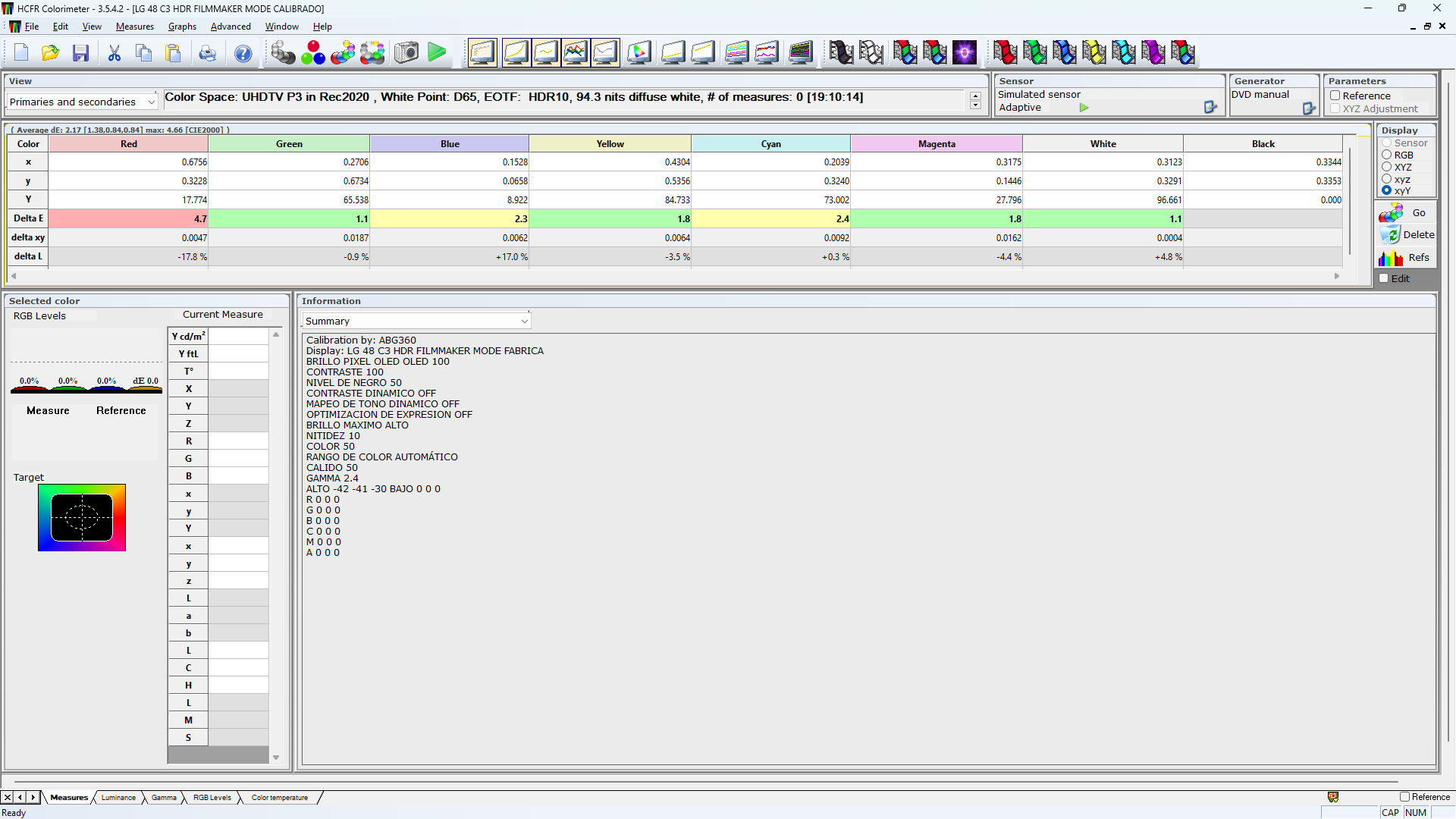Select RGB display mode
The width and height of the screenshot is (1456, 819).
coord(1386,155)
